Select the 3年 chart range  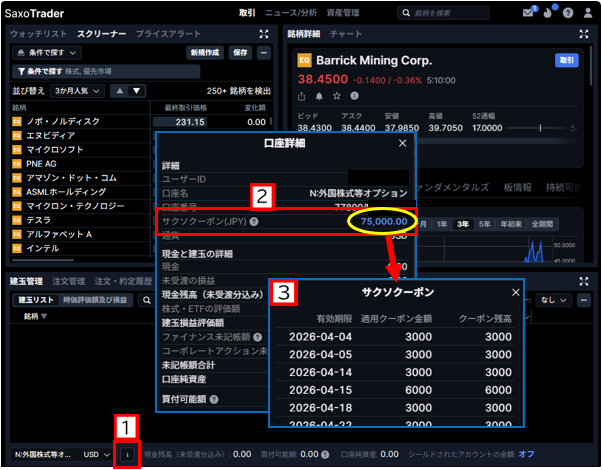click(x=463, y=224)
